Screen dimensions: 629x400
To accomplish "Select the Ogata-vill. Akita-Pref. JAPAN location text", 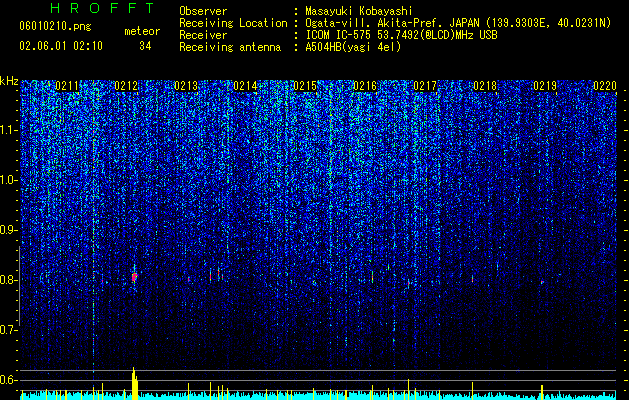I will (x=458, y=23).
